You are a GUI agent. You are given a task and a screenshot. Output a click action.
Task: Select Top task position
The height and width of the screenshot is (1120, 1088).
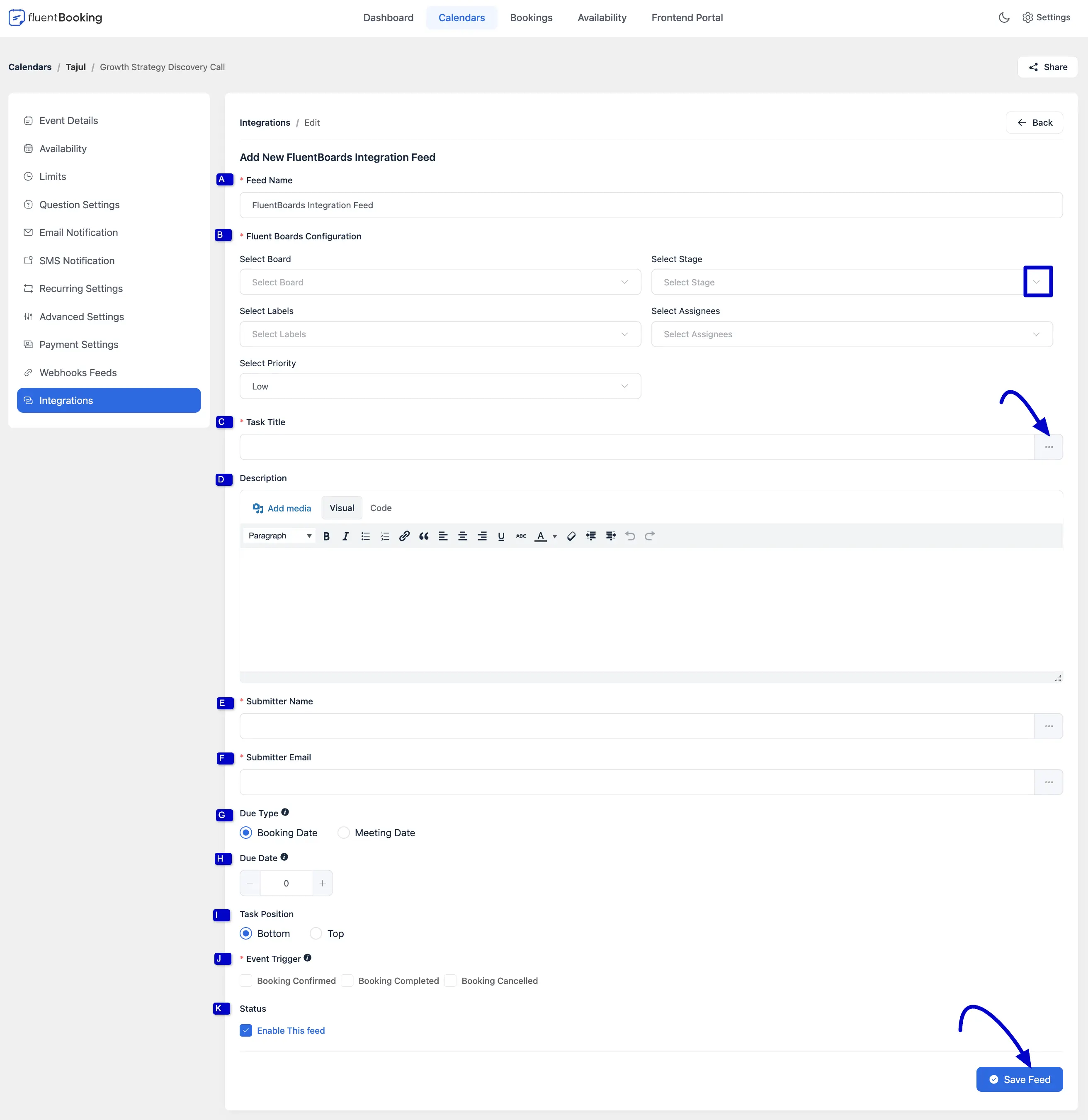(x=316, y=933)
